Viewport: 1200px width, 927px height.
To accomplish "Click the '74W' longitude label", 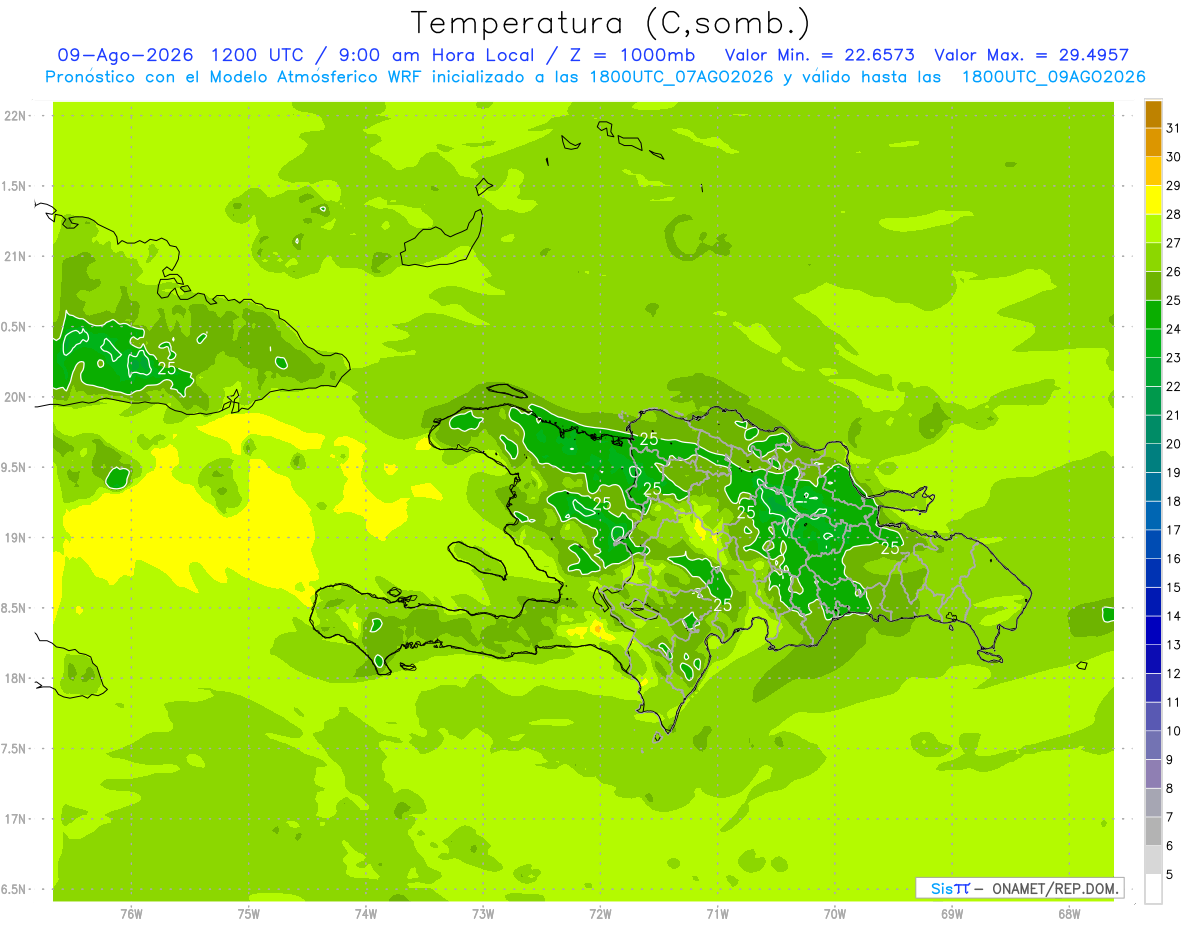I will click(365, 913).
